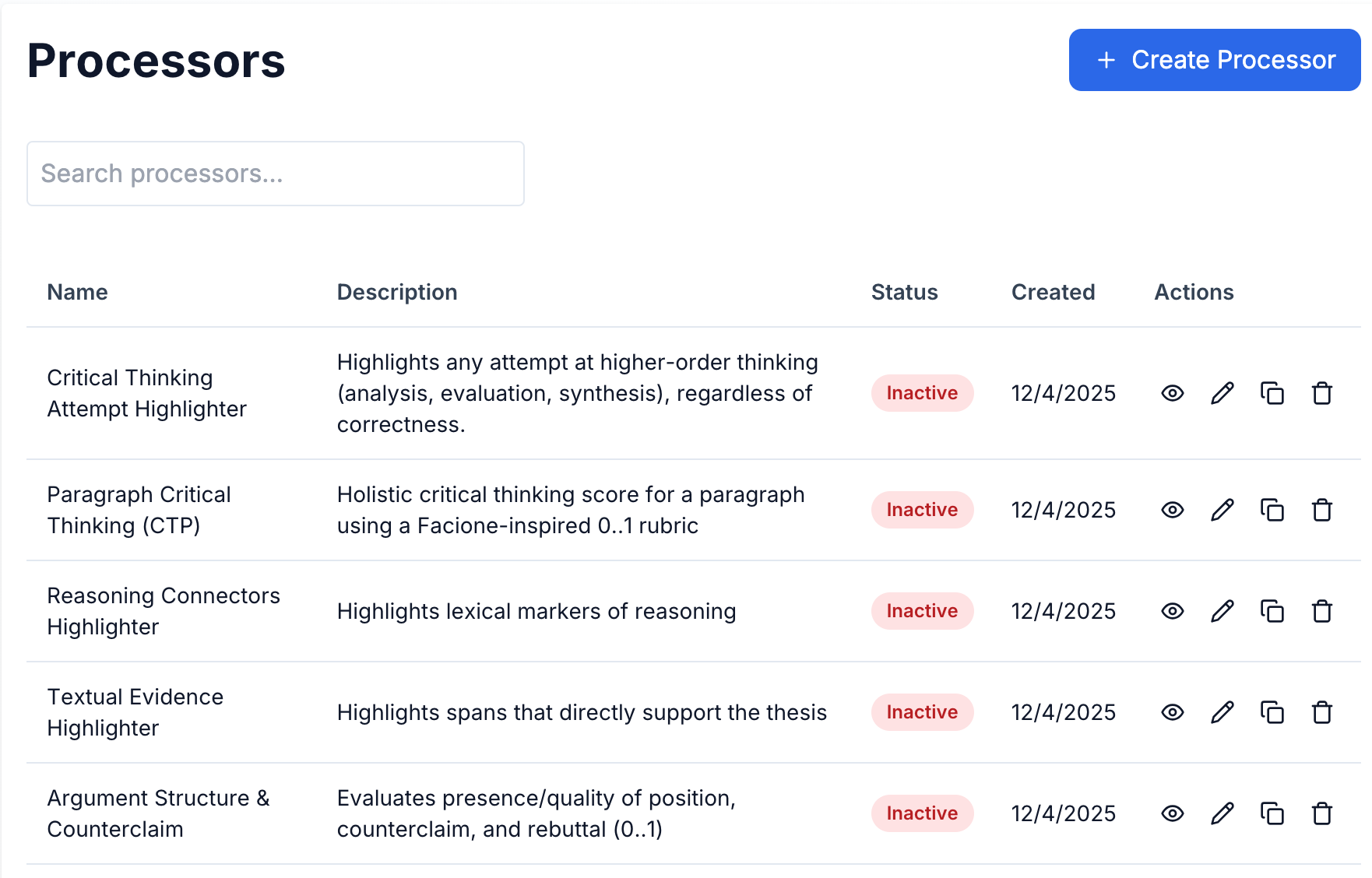
Task: Click into the Search processors field
Action: 275,173
